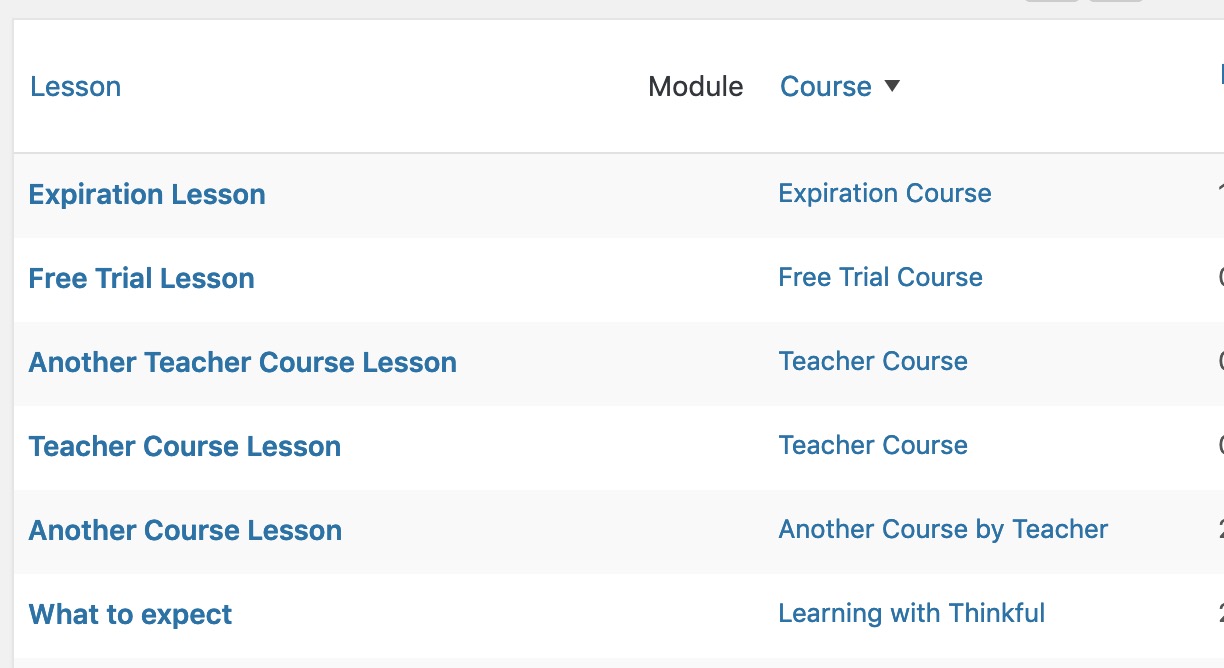Click the right partially visible button above the table

pyautogui.click(x=1115, y=1)
